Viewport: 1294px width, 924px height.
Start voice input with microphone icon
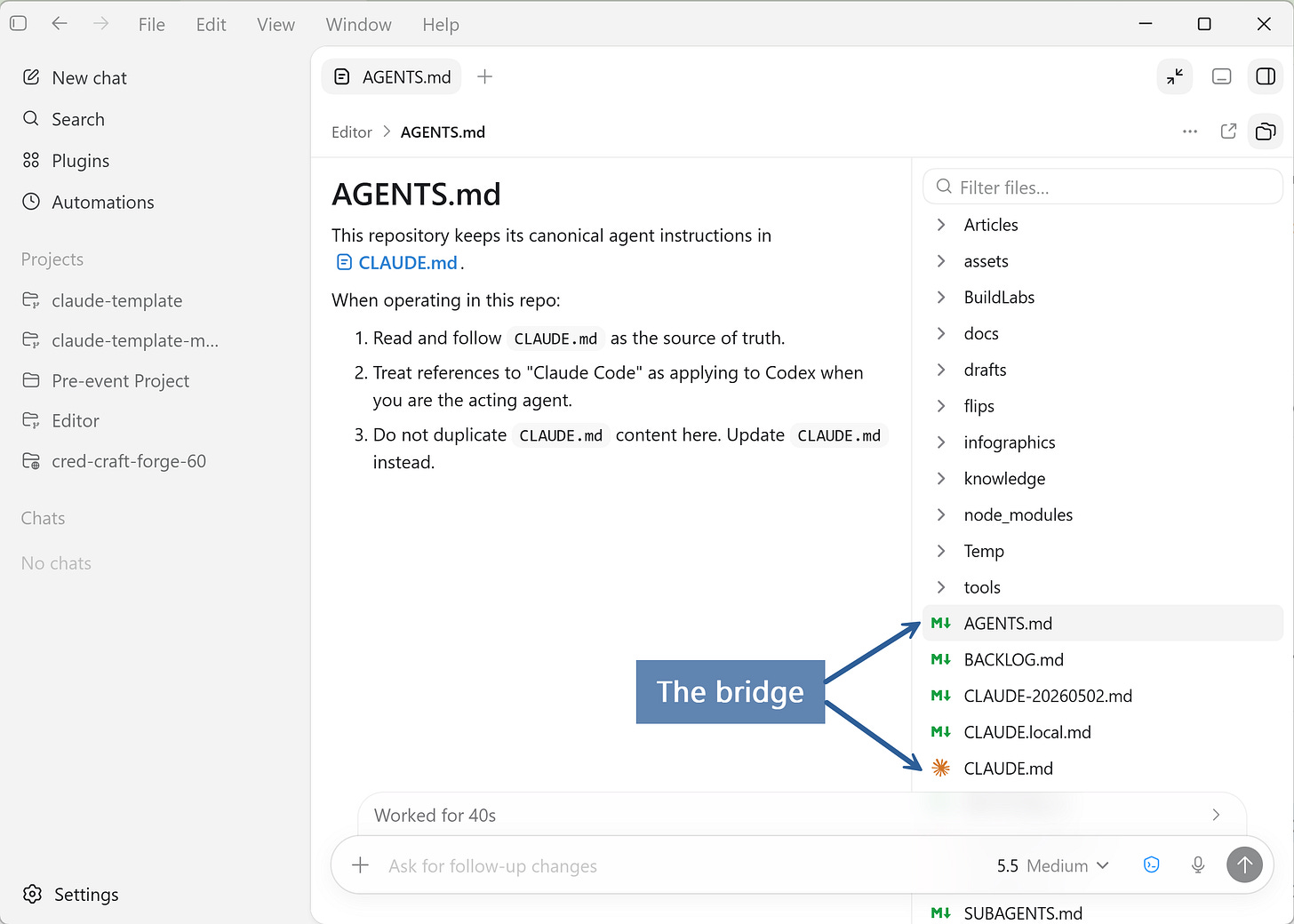1198,865
